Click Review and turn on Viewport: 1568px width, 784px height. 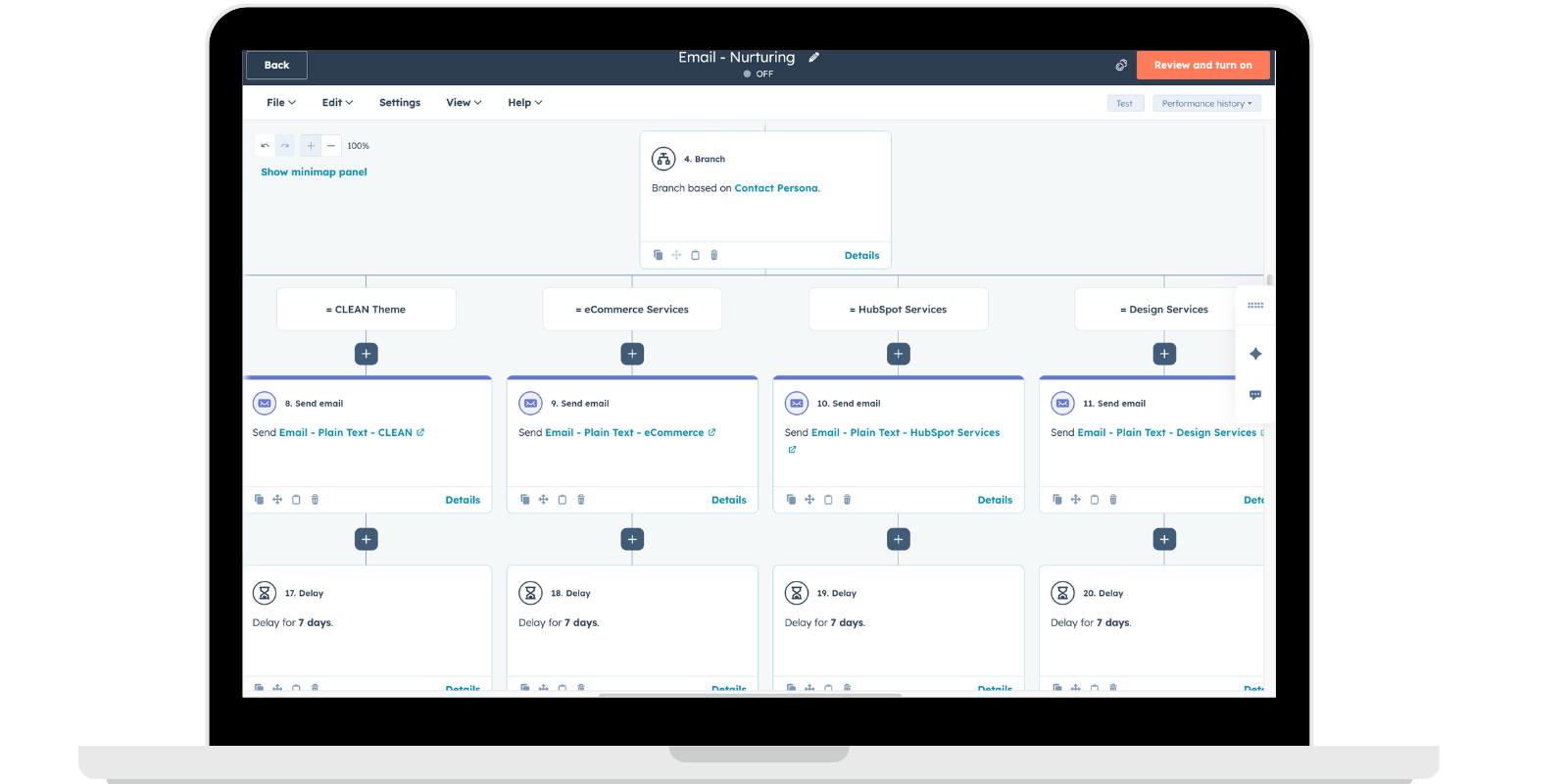point(1202,65)
